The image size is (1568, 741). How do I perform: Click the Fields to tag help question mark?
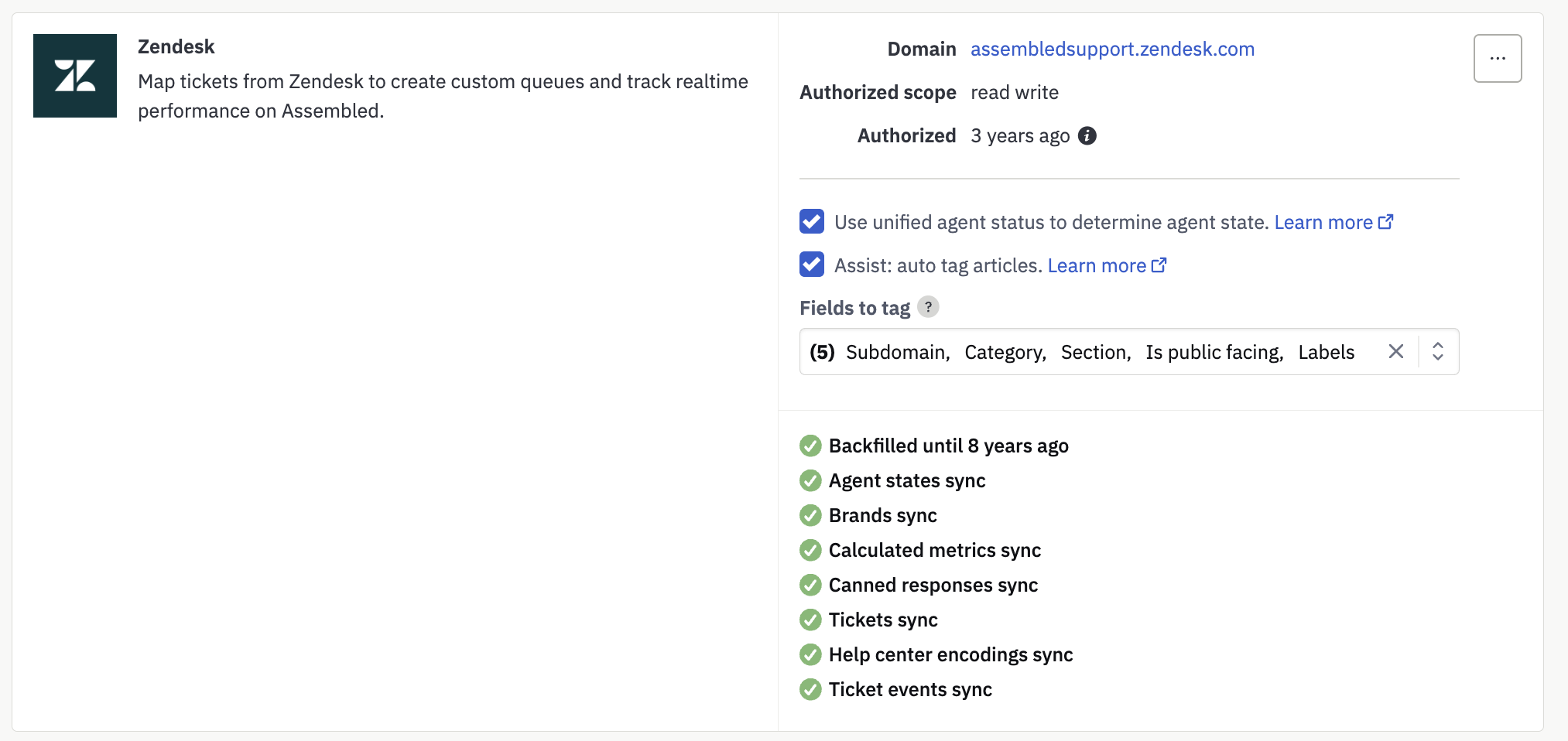click(x=928, y=307)
